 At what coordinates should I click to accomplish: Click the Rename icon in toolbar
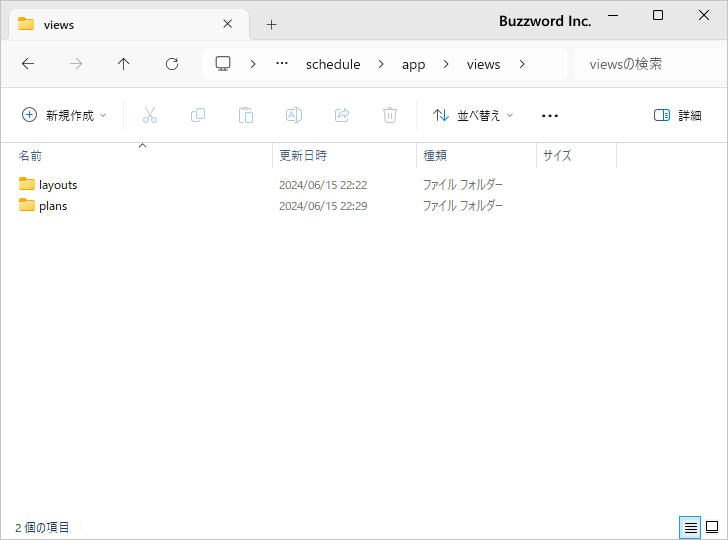[294, 115]
